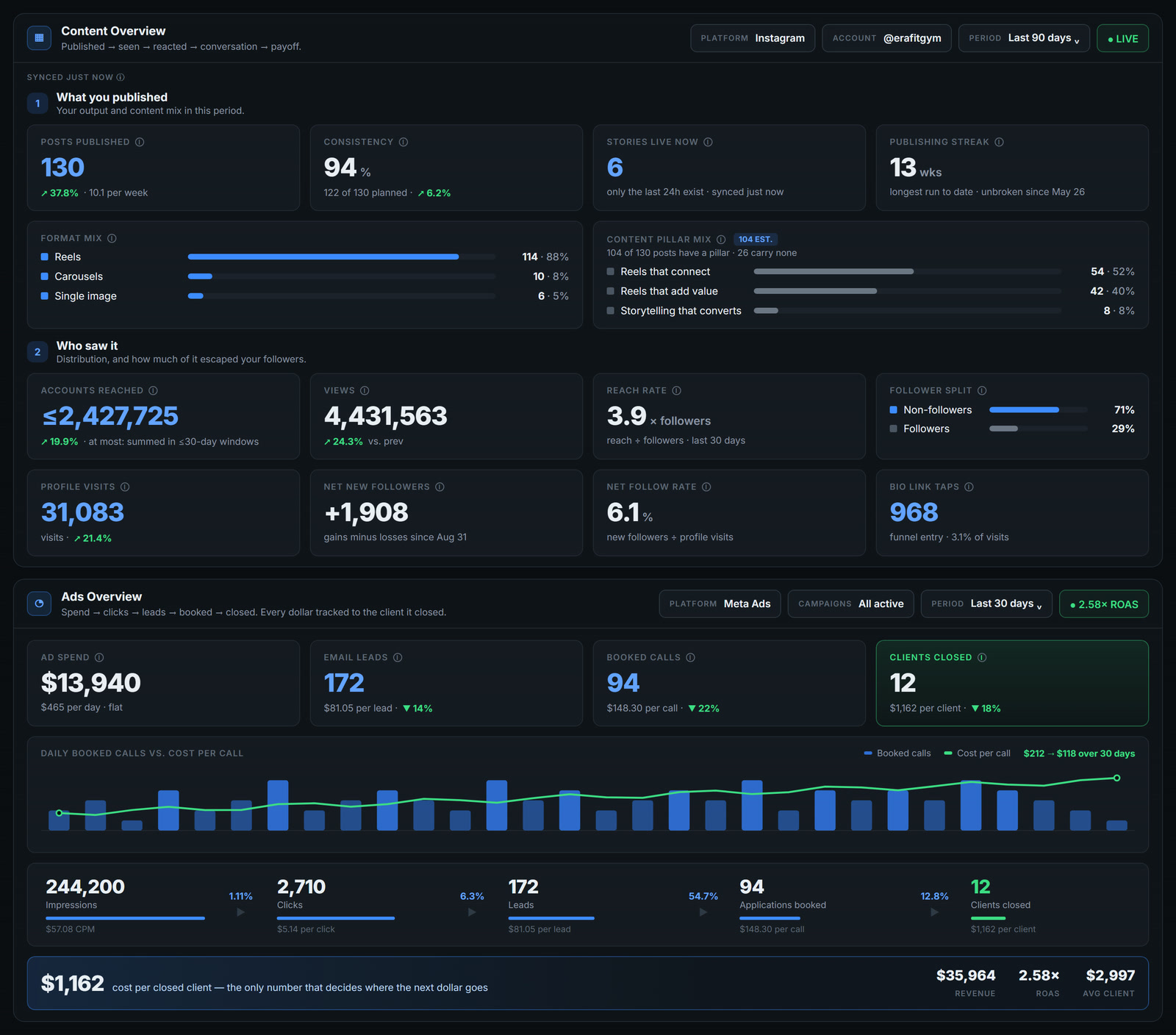The image size is (1176, 1035).
Task: Open info icon beside Accounts Reached
Action: pos(153,390)
